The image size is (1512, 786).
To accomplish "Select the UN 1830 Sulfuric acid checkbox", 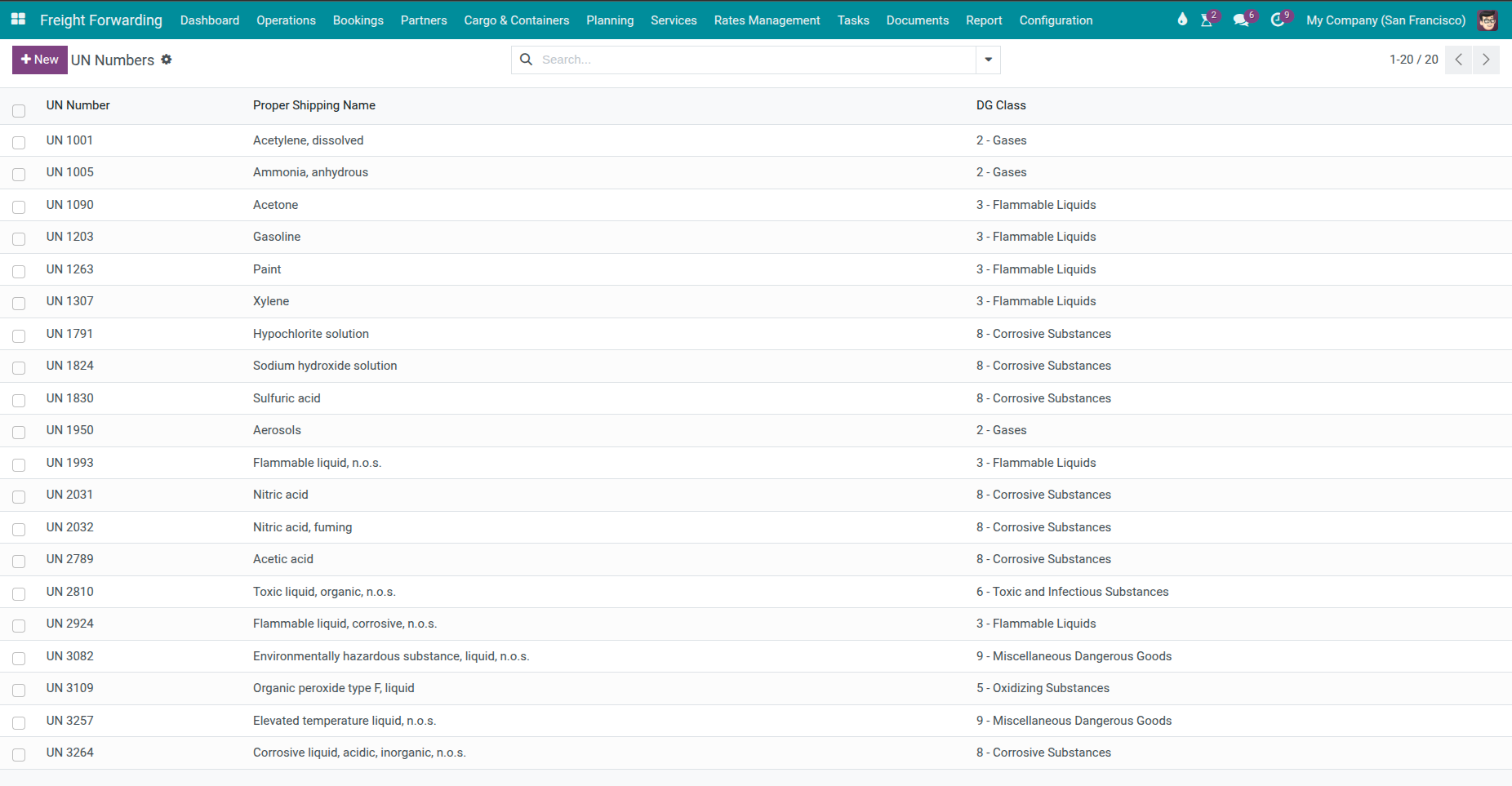I will coord(19,400).
